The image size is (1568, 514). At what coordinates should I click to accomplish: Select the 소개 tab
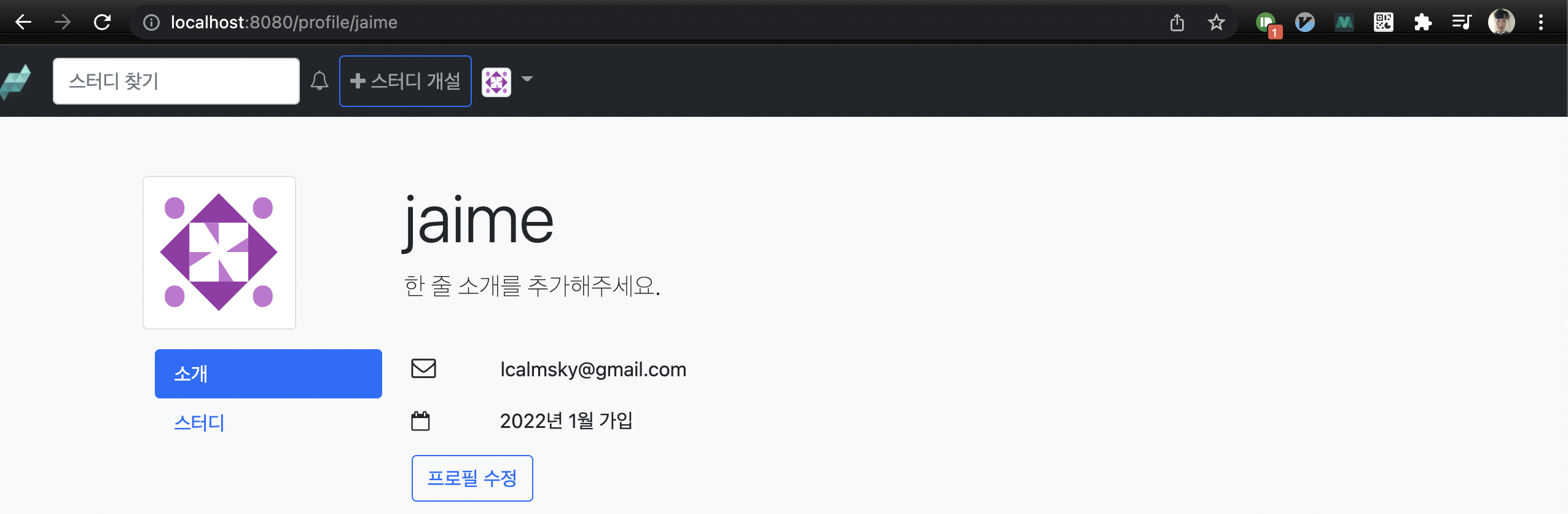pos(269,374)
